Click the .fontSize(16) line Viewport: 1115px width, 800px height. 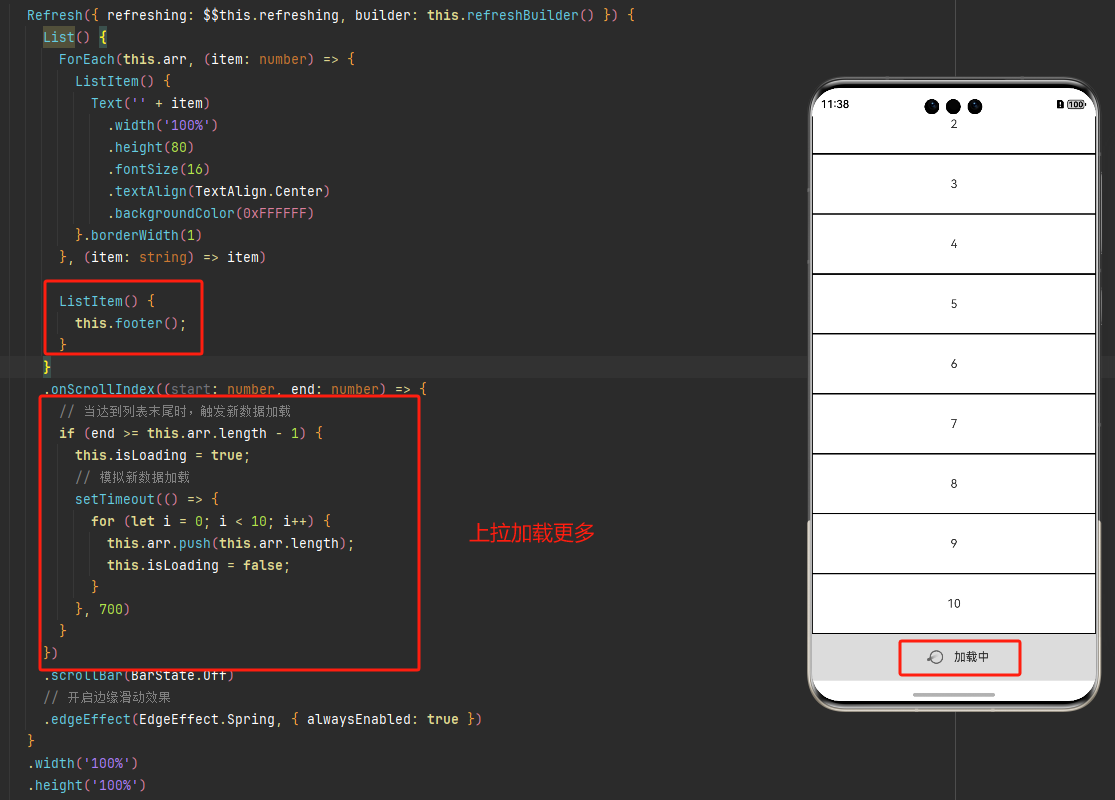[159, 169]
